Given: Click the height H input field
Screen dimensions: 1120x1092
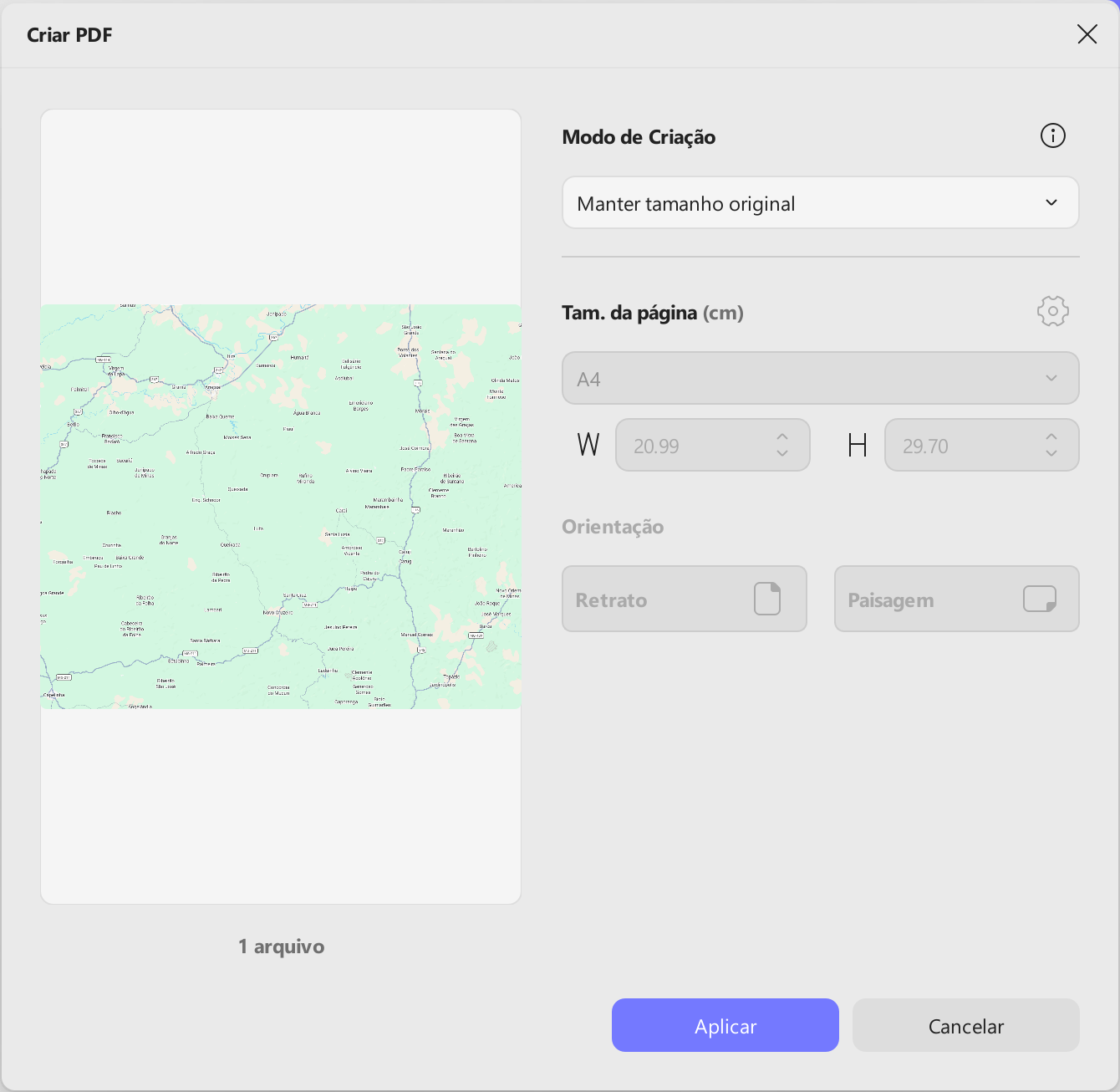Looking at the screenshot, I should pyautogui.click(x=981, y=445).
